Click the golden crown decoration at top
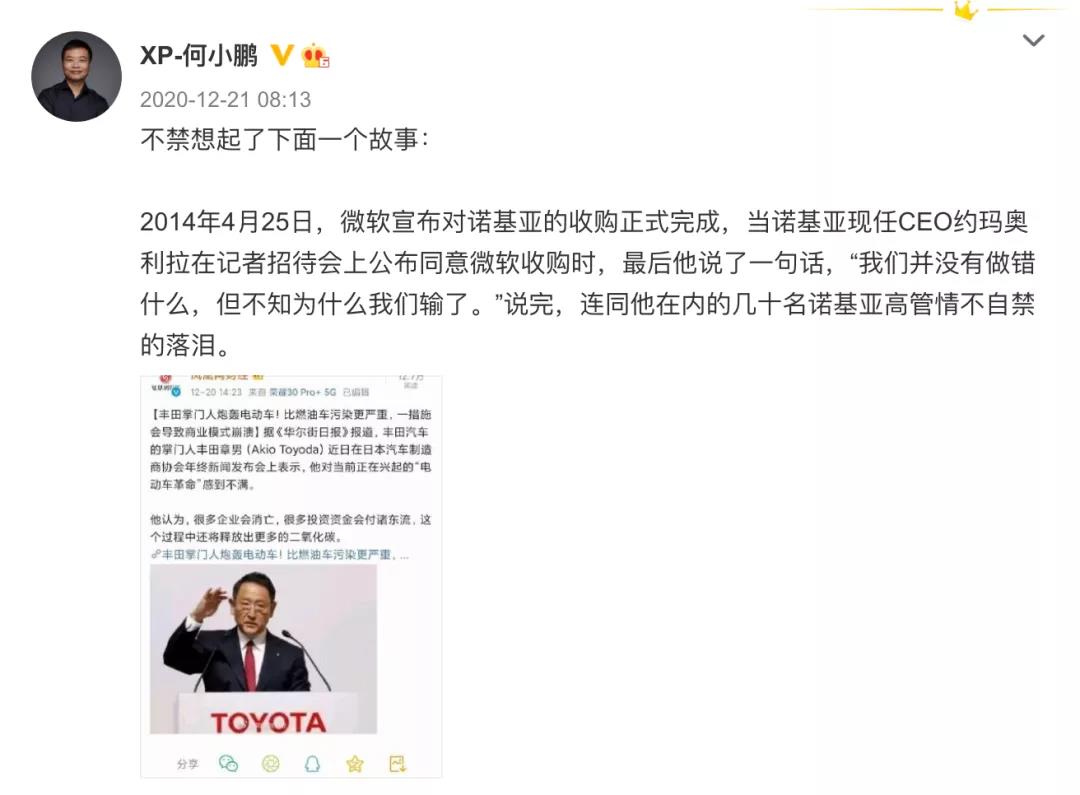 point(966,10)
